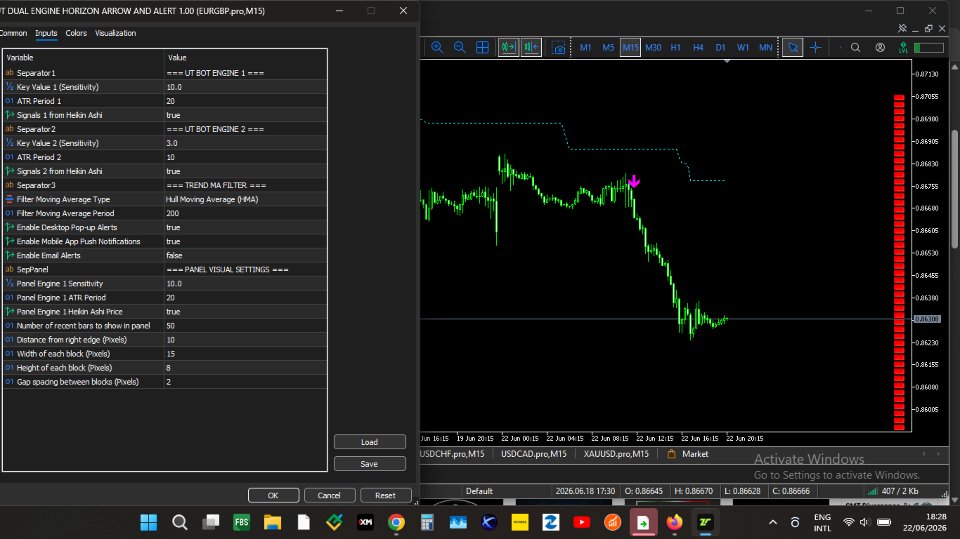
Task: Edit Filter Moving Average Period value 200
Action: [x=246, y=213]
